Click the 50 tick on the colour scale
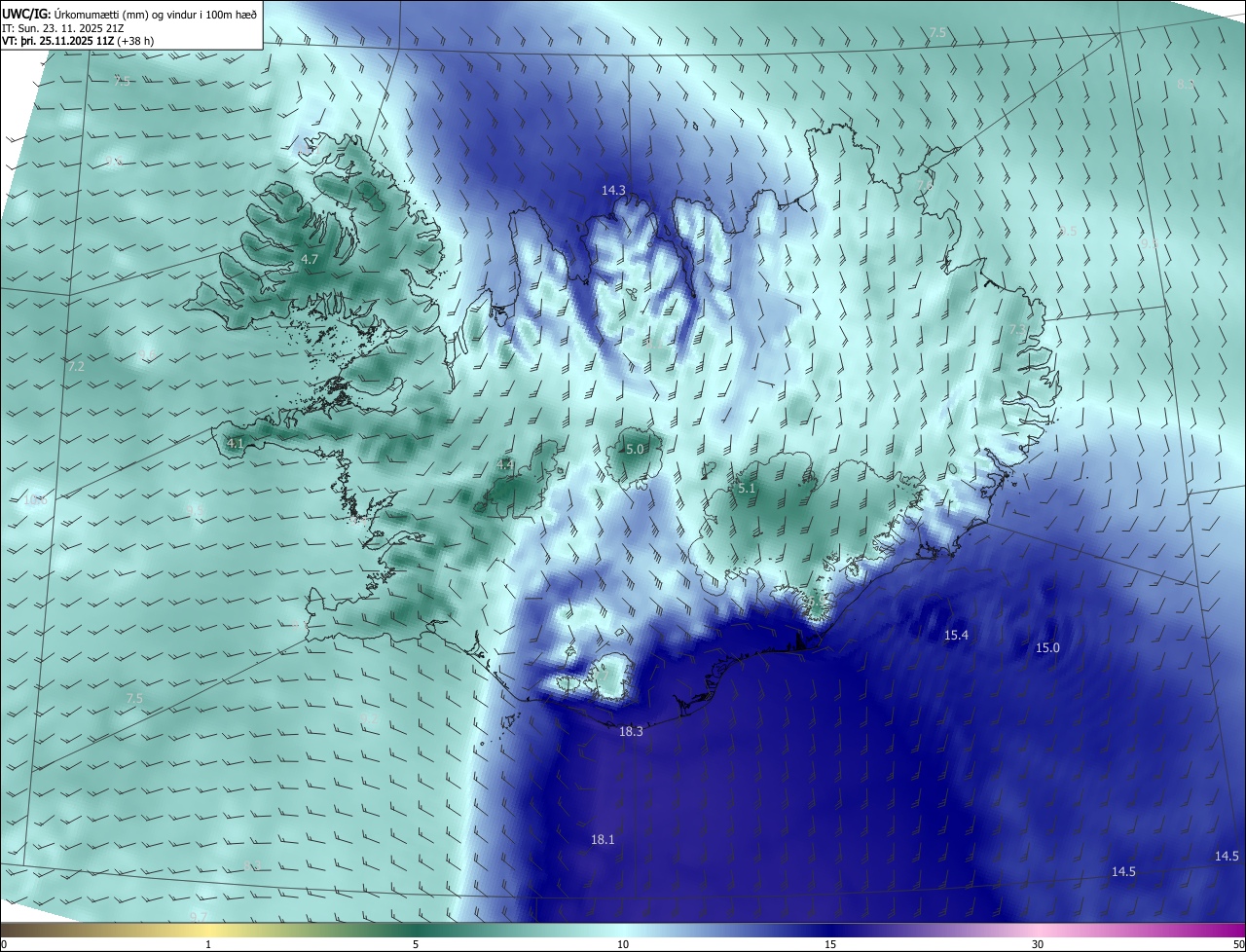Viewport: 1246px width, 952px height. (x=1238, y=944)
